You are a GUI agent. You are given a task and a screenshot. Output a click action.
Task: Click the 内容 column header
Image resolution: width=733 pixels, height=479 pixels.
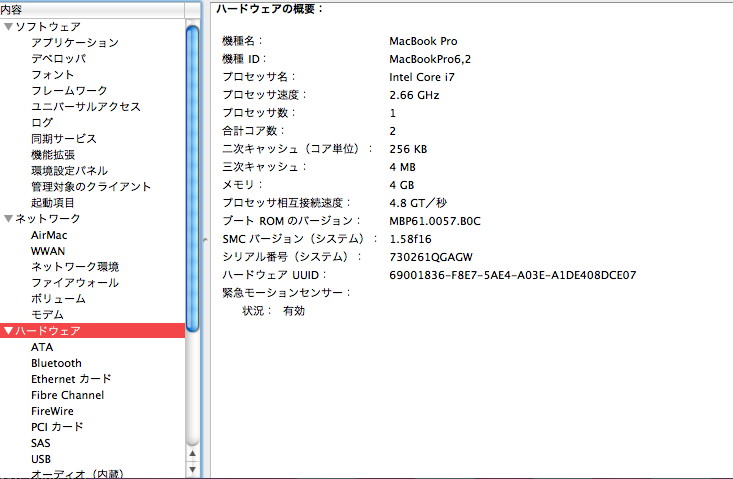click(x=93, y=9)
